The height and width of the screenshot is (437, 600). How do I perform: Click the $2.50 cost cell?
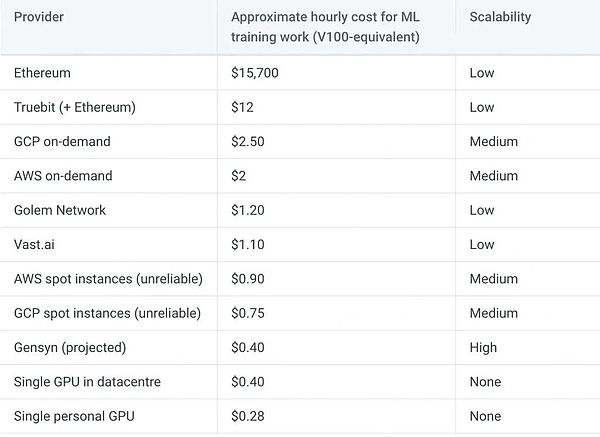[248, 141]
